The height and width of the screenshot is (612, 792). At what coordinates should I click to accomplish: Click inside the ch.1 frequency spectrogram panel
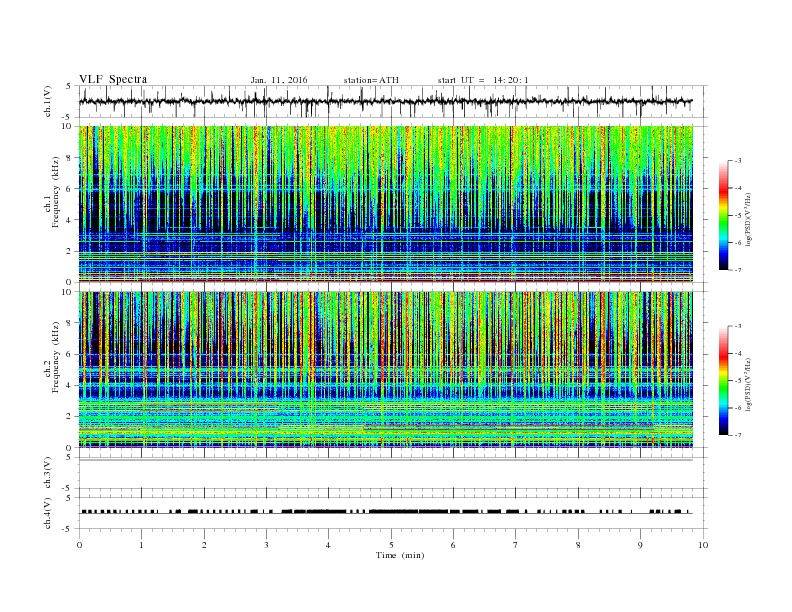tap(385, 204)
